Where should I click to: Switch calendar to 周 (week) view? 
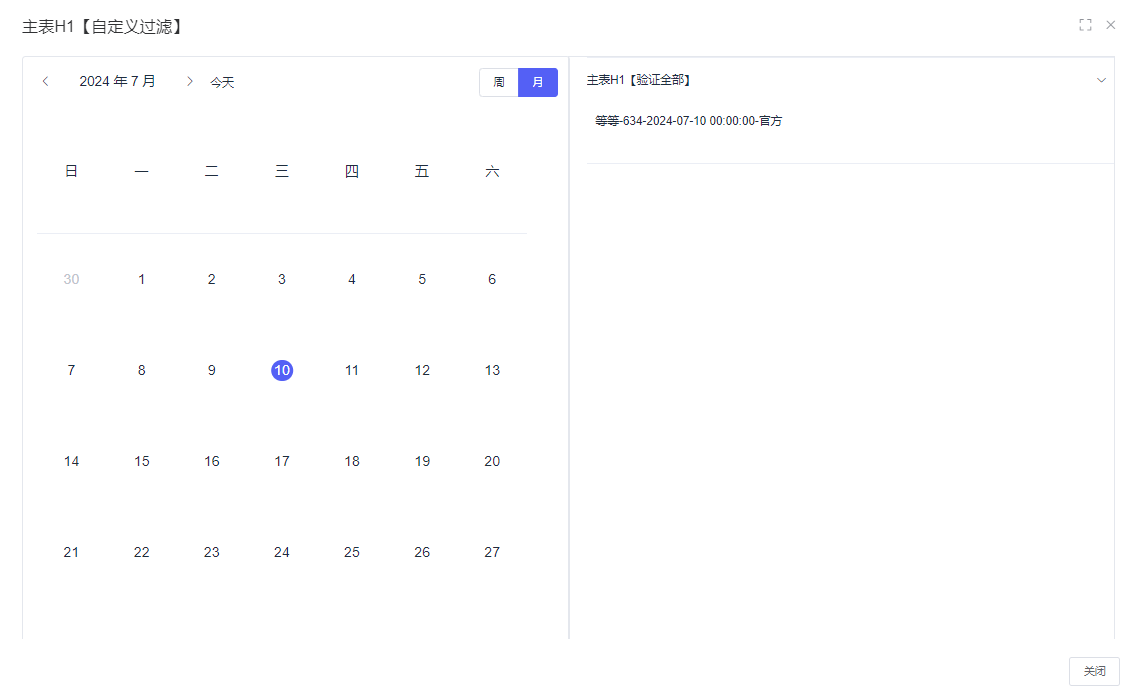pyautogui.click(x=499, y=82)
